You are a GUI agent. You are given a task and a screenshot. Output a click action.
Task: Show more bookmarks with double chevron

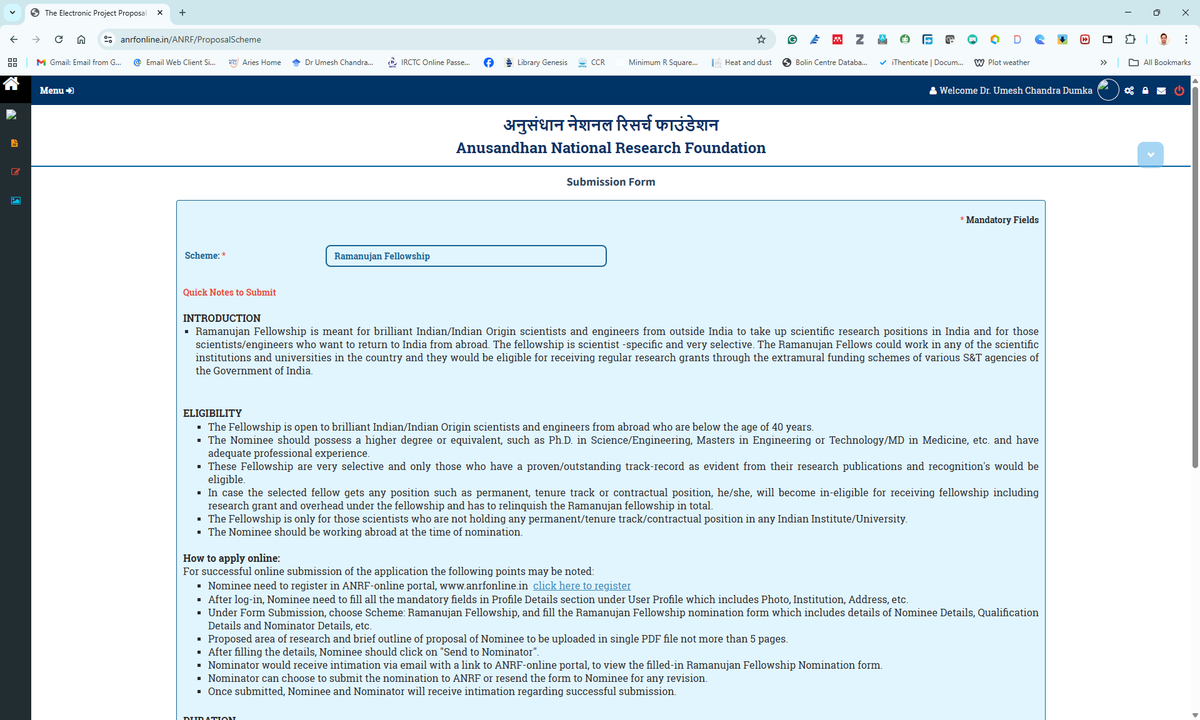pyautogui.click(x=1104, y=62)
